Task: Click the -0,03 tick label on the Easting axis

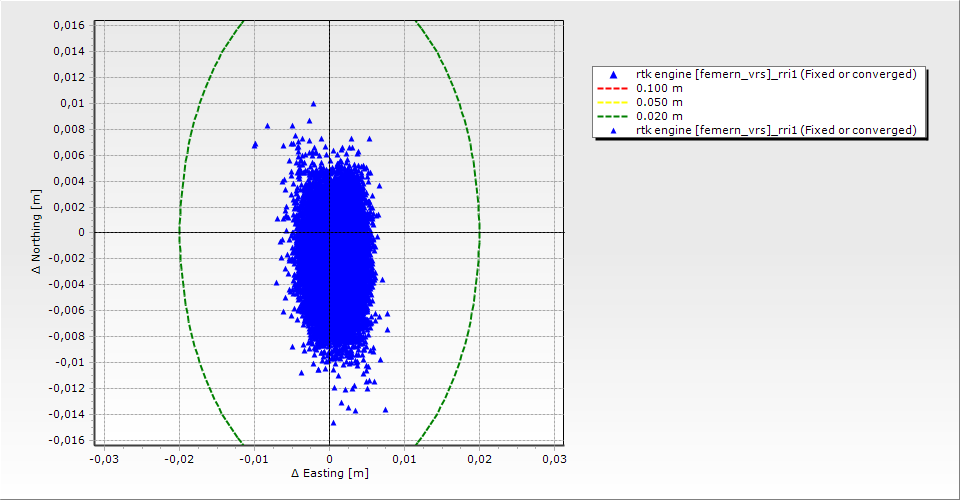Action: [103, 458]
